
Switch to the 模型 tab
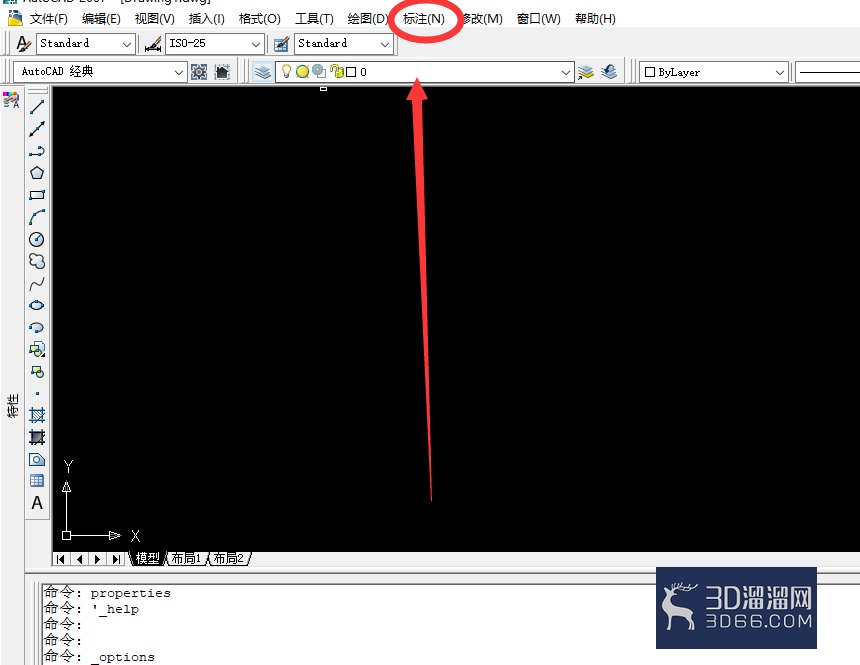pyautogui.click(x=147, y=559)
